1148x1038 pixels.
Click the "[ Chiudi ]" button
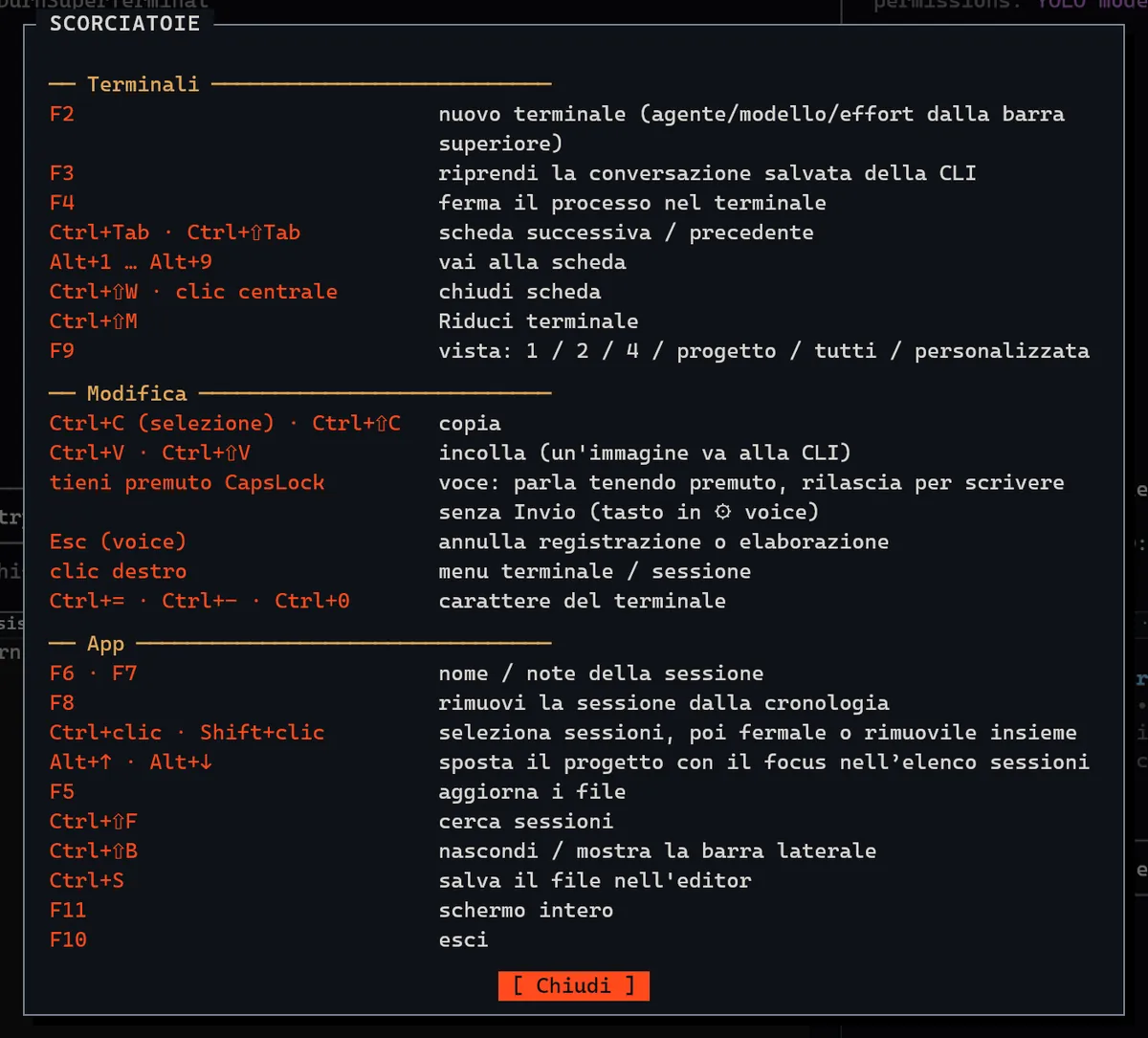tap(574, 985)
